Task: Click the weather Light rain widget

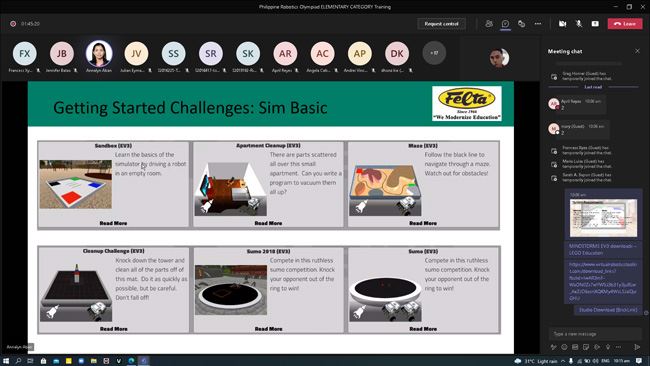Action: click(x=536, y=361)
